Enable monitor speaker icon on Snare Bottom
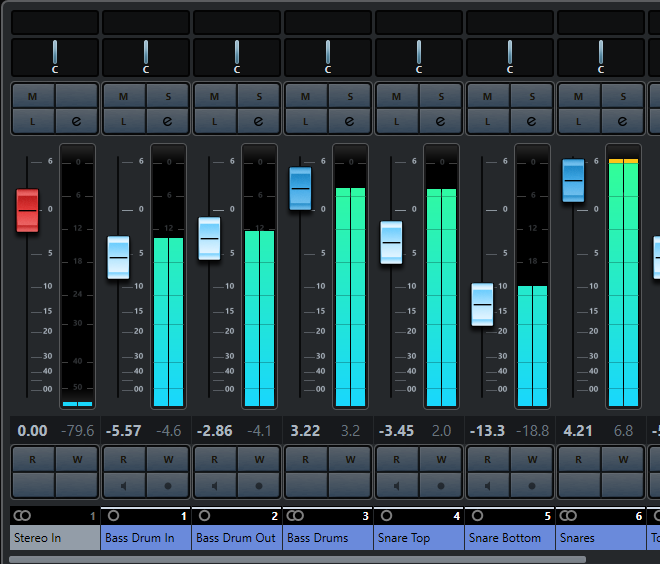Image resolution: width=660 pixels, height=564 pixels. tap(488, 485)
